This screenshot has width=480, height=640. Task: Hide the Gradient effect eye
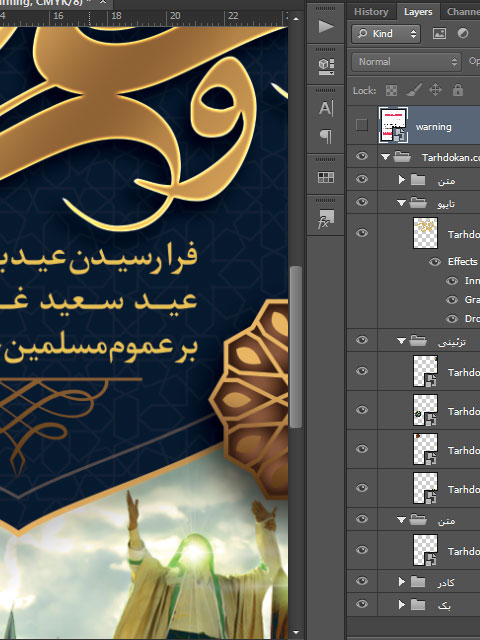pos(451,300)
